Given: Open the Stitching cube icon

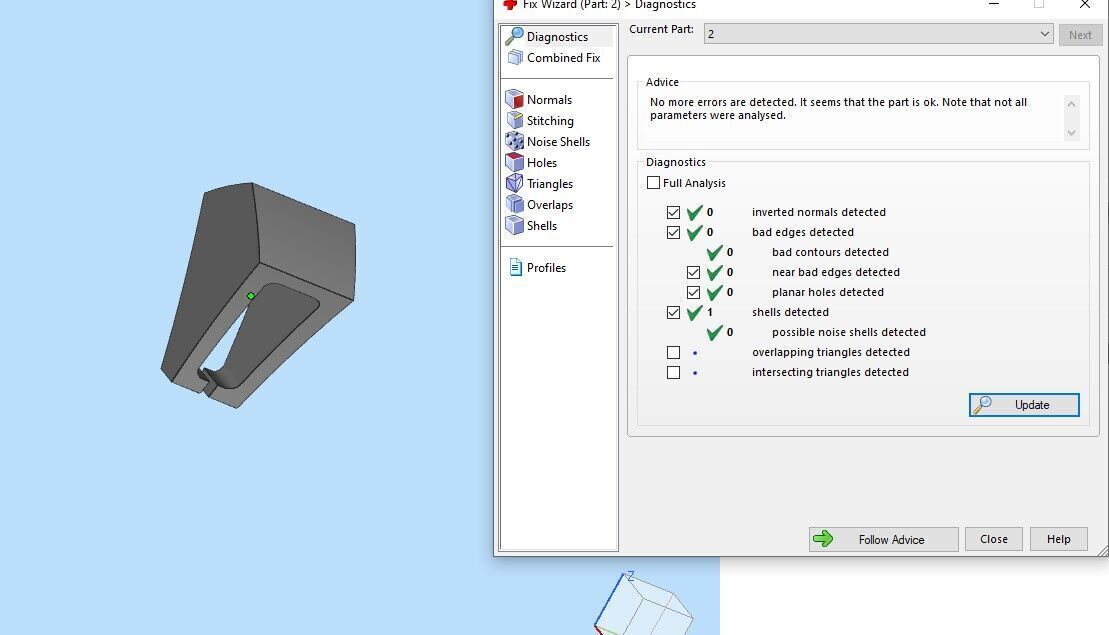Looking at the screenshot, I should pyautogui.click(x=514, y=120).
